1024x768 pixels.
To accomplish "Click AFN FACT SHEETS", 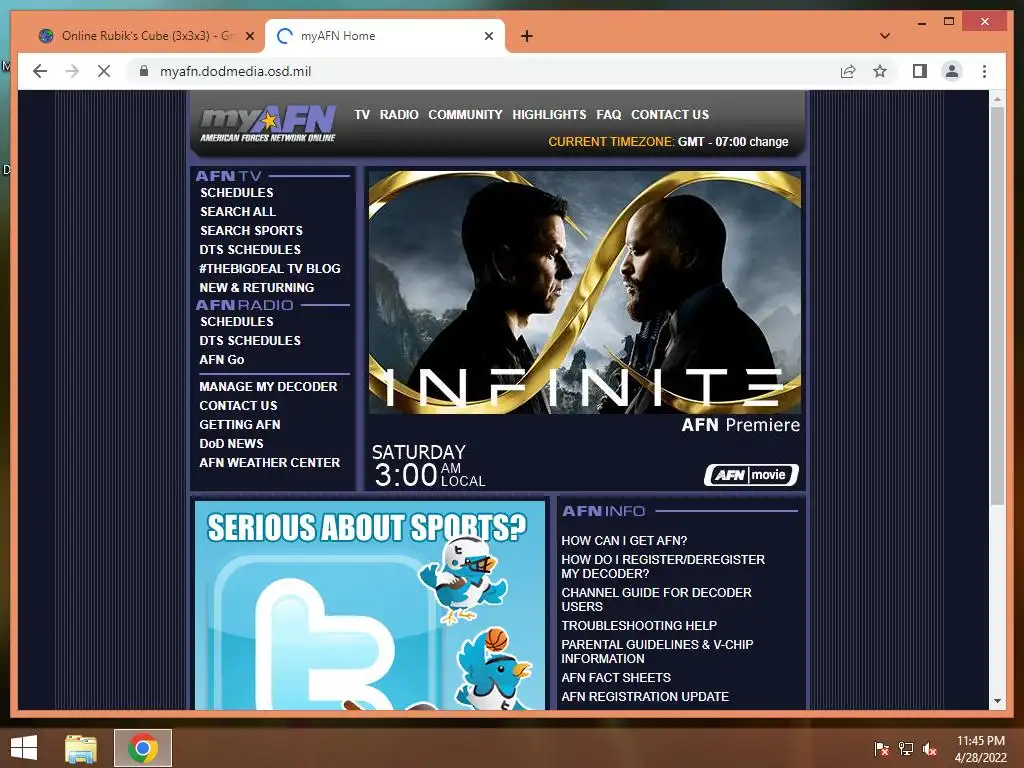I will 616,678.
